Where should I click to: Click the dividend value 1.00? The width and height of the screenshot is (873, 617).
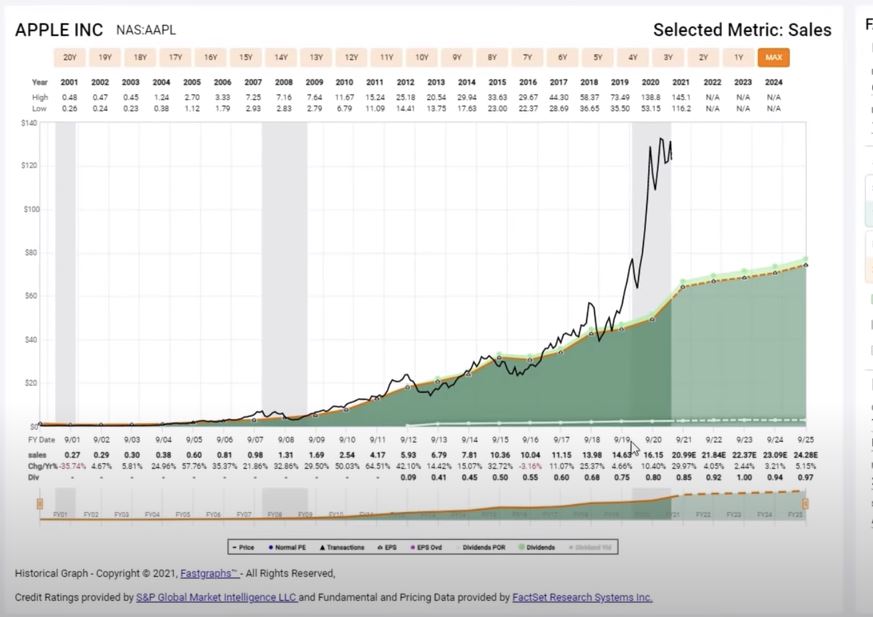[744, 477]
